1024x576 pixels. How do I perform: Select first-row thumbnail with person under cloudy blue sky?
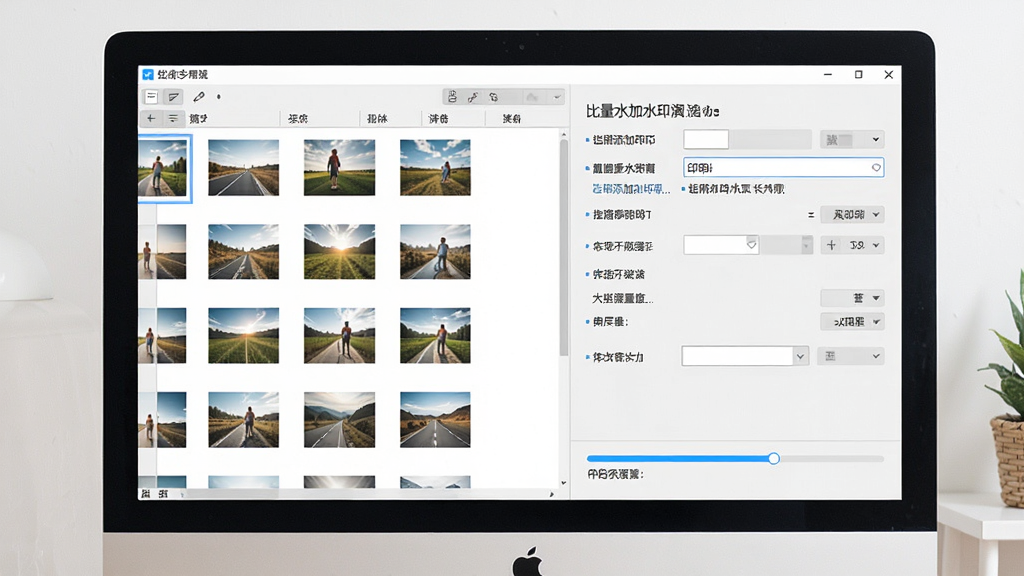[435, 167]
